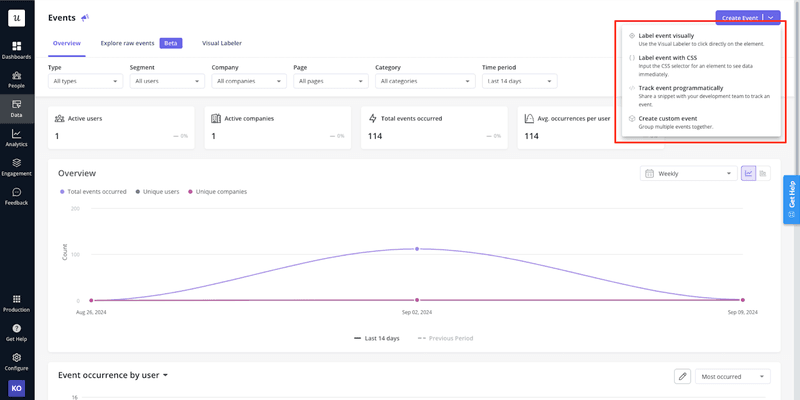Open the Engagement sidebar icon

17,165
